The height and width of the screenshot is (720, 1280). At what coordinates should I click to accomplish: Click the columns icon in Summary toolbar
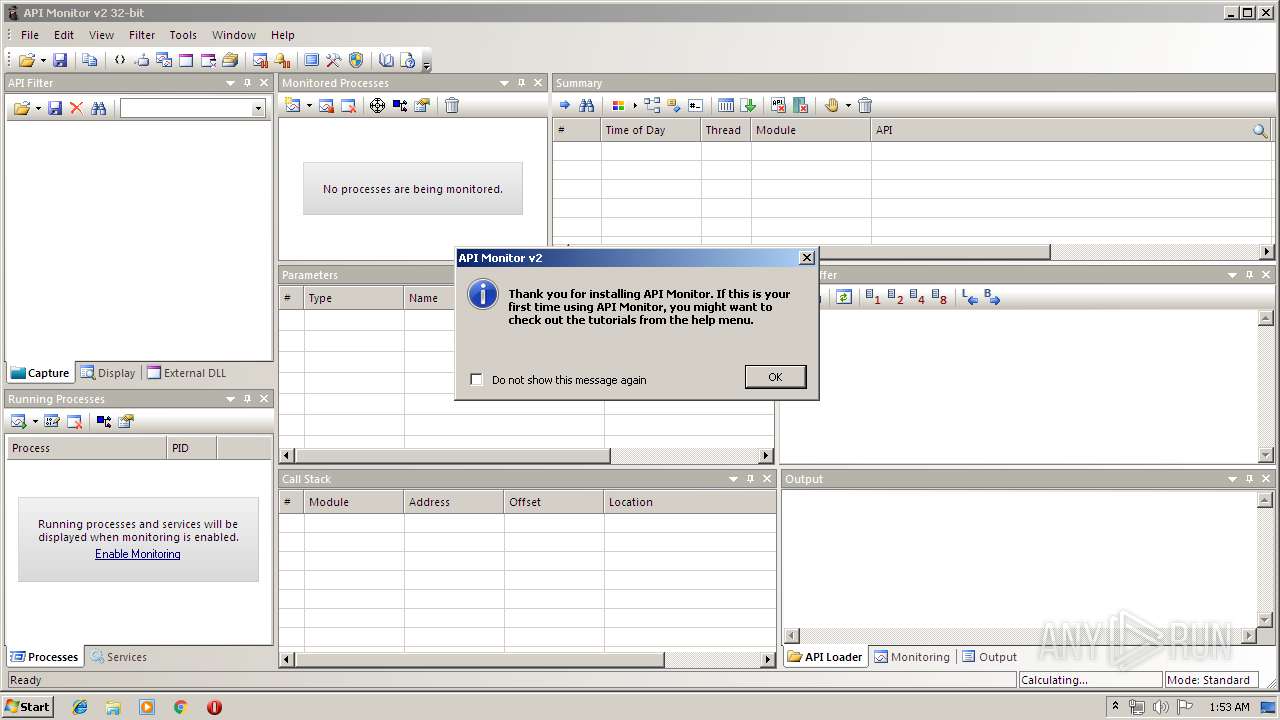tap(726, 105)
